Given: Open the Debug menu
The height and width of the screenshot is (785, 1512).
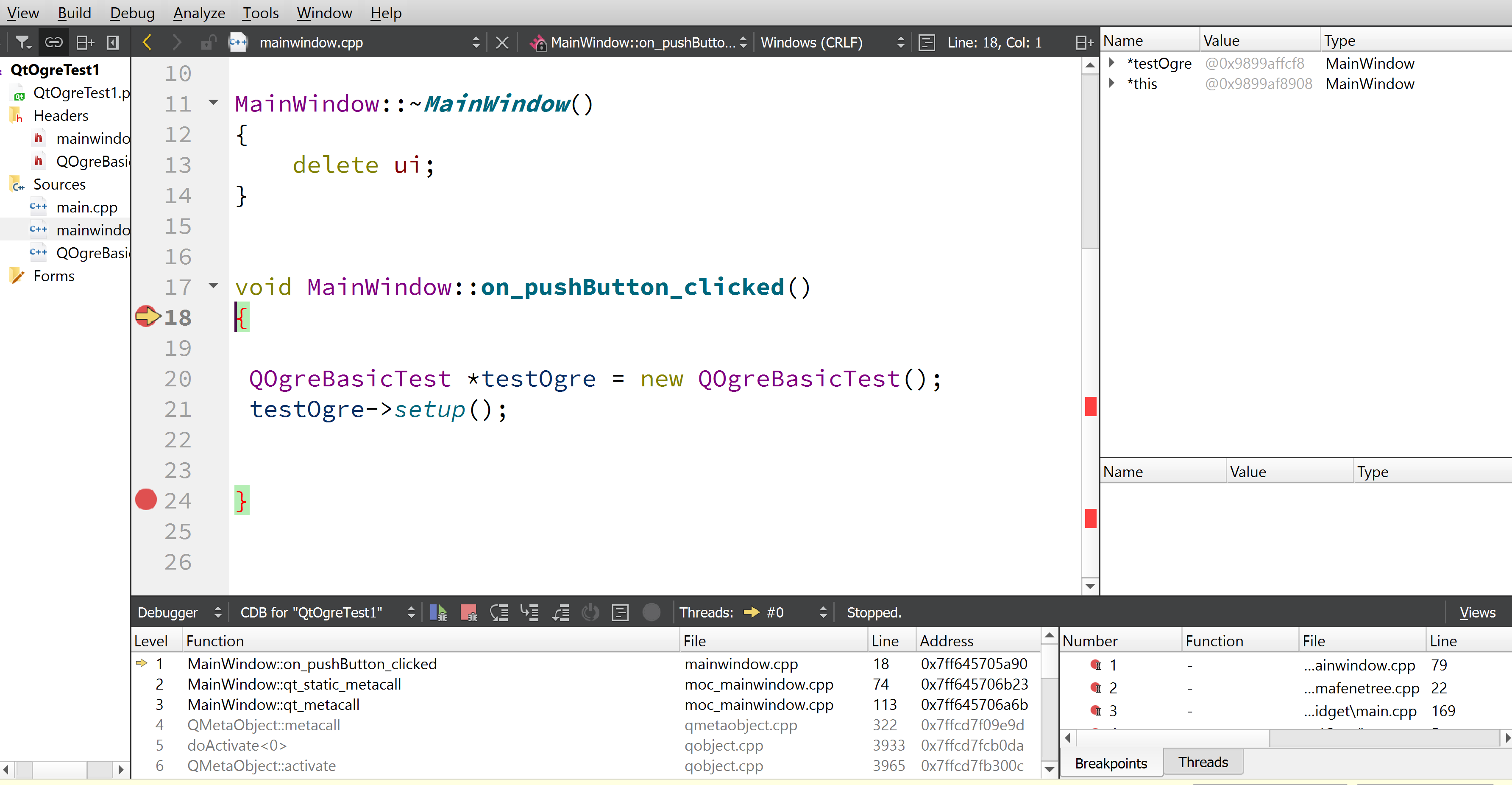Looking at the screenshot, I should tap(133, 13).
